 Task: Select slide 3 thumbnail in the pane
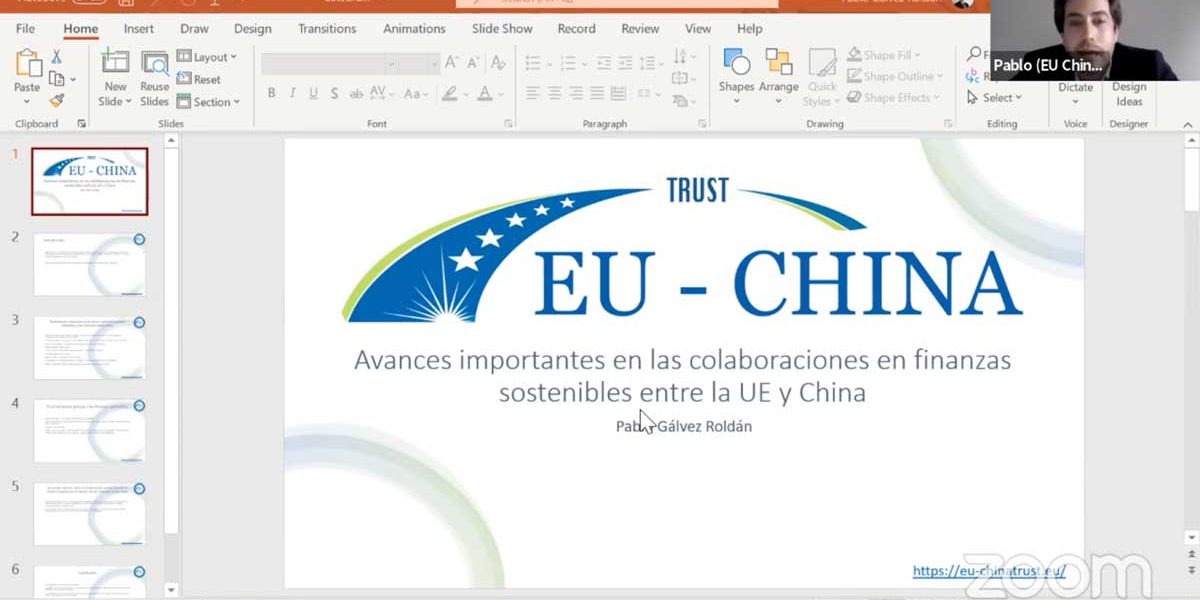pos(88,347)
